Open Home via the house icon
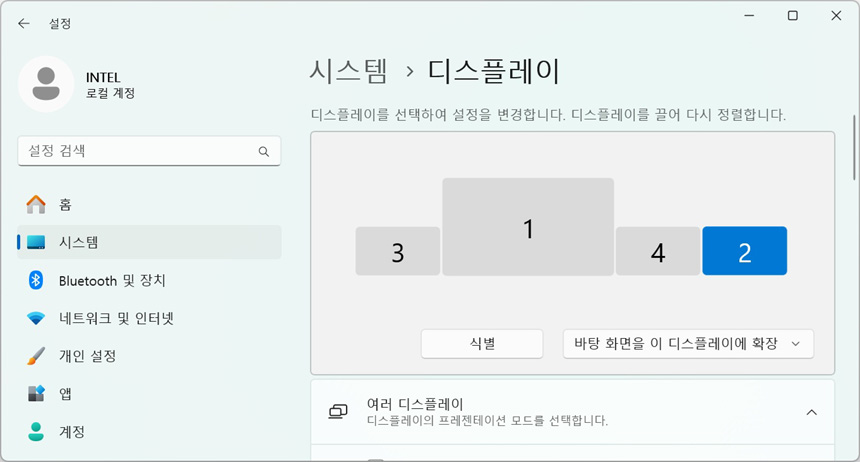This screenshot has height=462, width=860. pyautogui.click(x=36, y=204)
